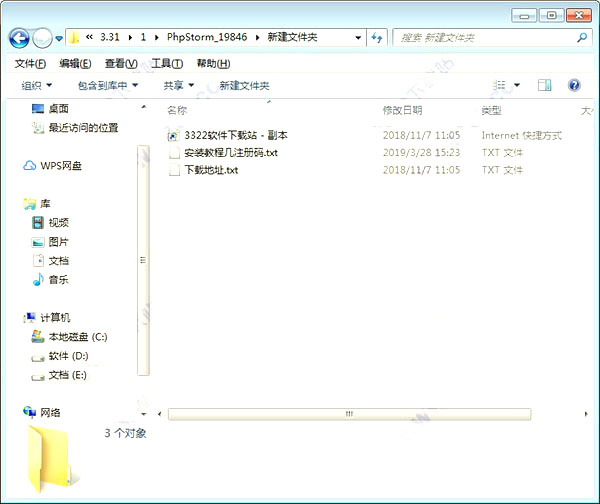Click the 下载地址.txt file icon
Viewport: 600px width, 504px height.
pyautogui.click(x=174, y=170)
